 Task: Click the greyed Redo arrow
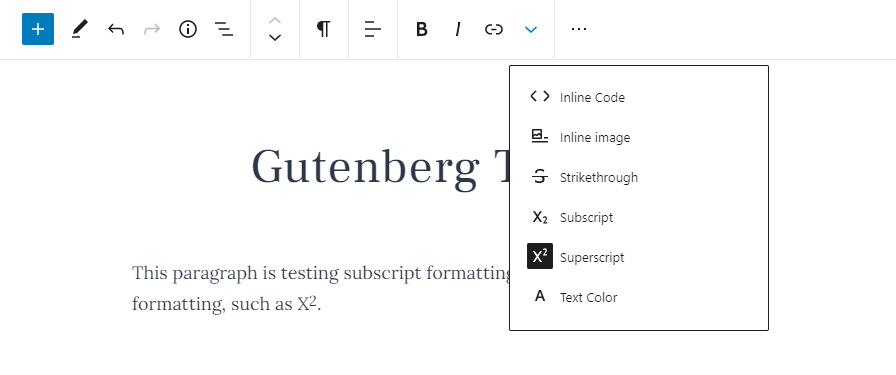point(152,29)
